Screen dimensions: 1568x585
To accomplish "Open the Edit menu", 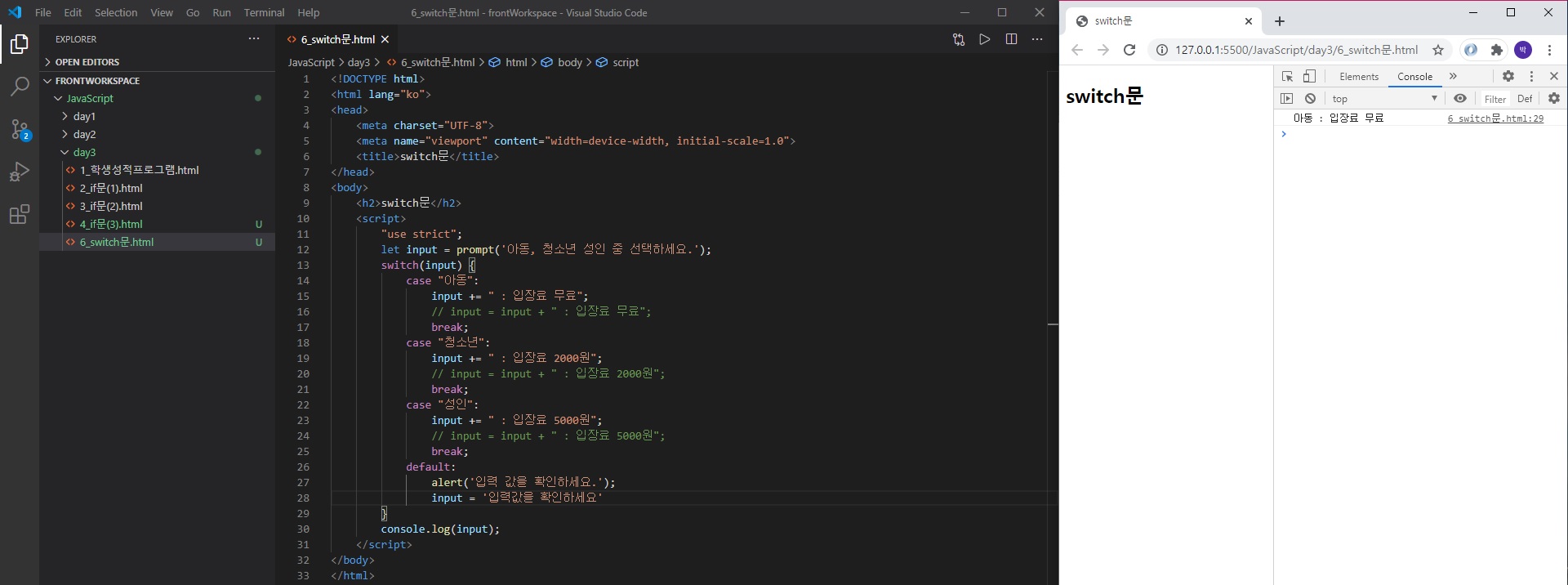I will [x=73, y=12].
